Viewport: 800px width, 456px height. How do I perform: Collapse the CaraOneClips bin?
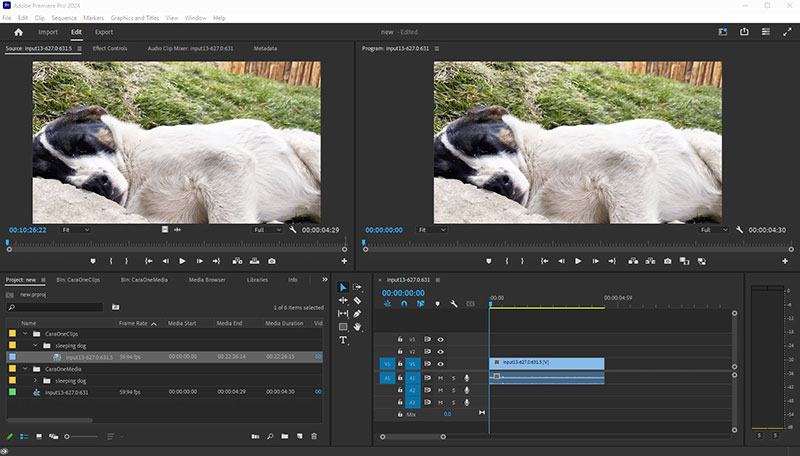pos(25,334)
